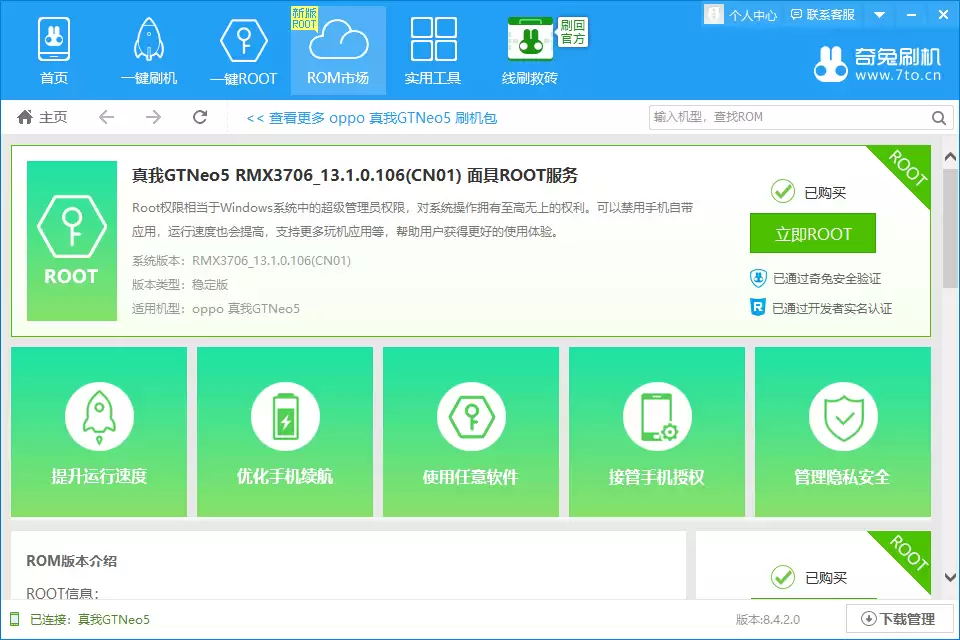Select the 一键刷机 rocket icon
This screenshot has height=640, width=960.
148,38
